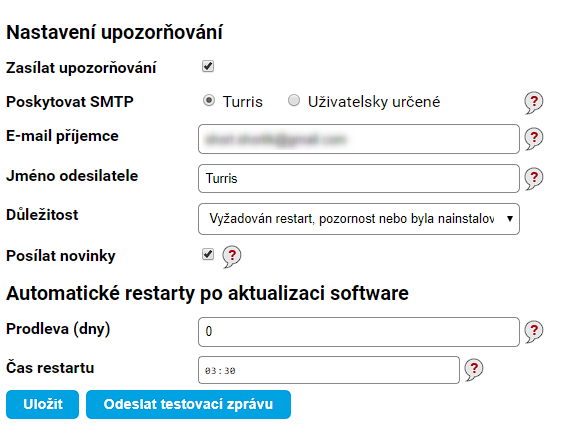
Task: Click the Turris radio label text
Action: point(243,102)
